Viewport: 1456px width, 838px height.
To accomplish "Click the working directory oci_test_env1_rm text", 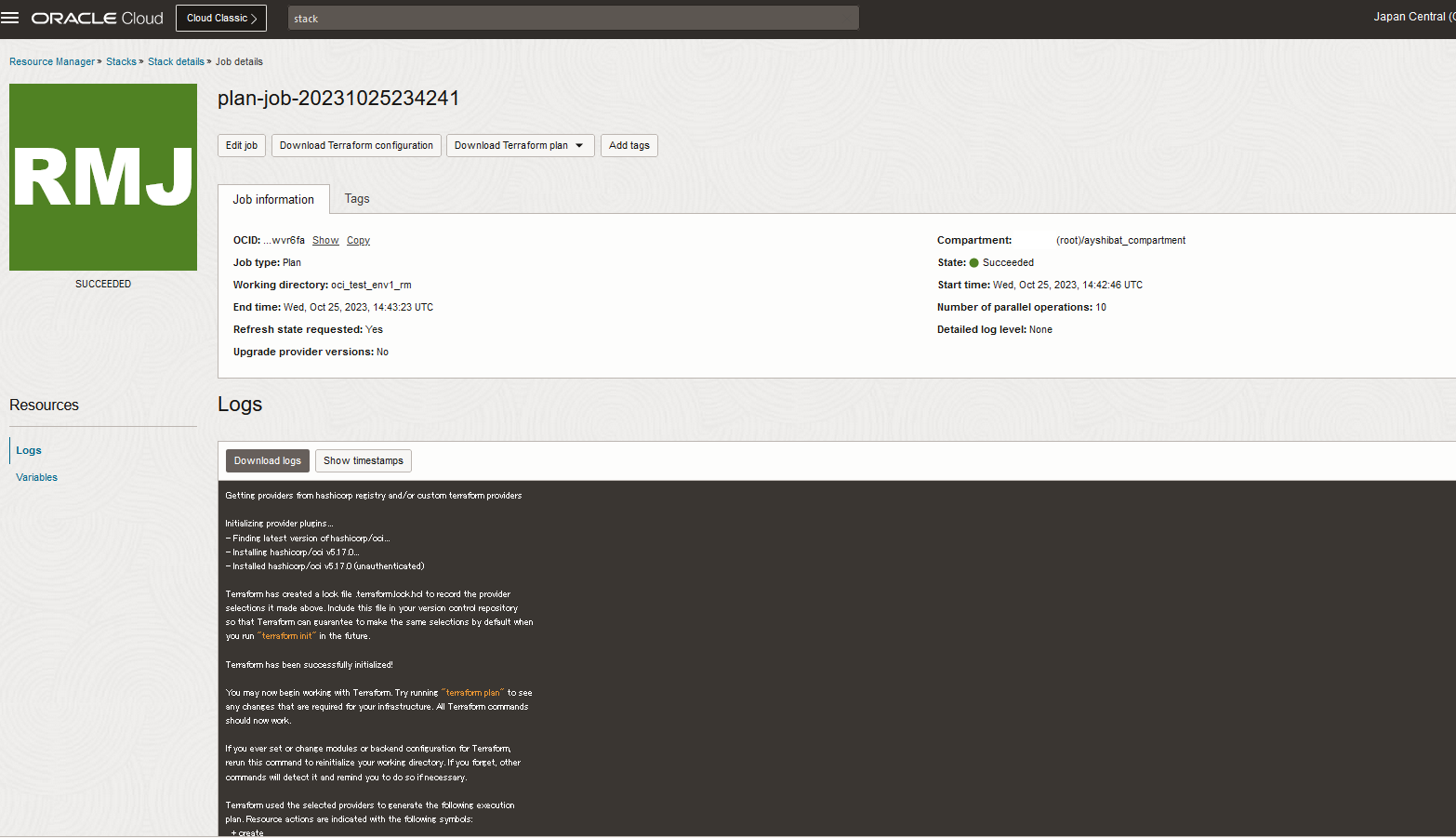I will (x=371, y=285).
